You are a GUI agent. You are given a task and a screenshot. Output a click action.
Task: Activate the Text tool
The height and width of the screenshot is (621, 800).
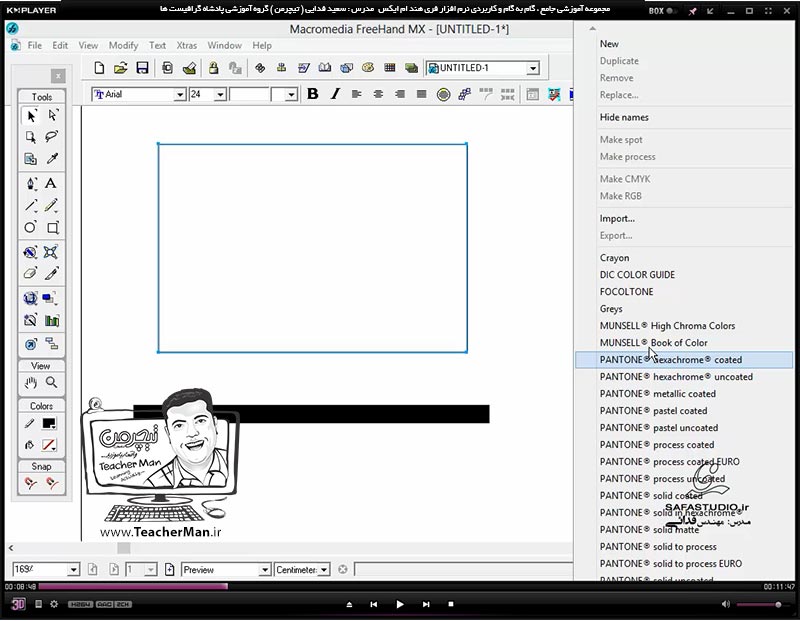click(51, 183)
